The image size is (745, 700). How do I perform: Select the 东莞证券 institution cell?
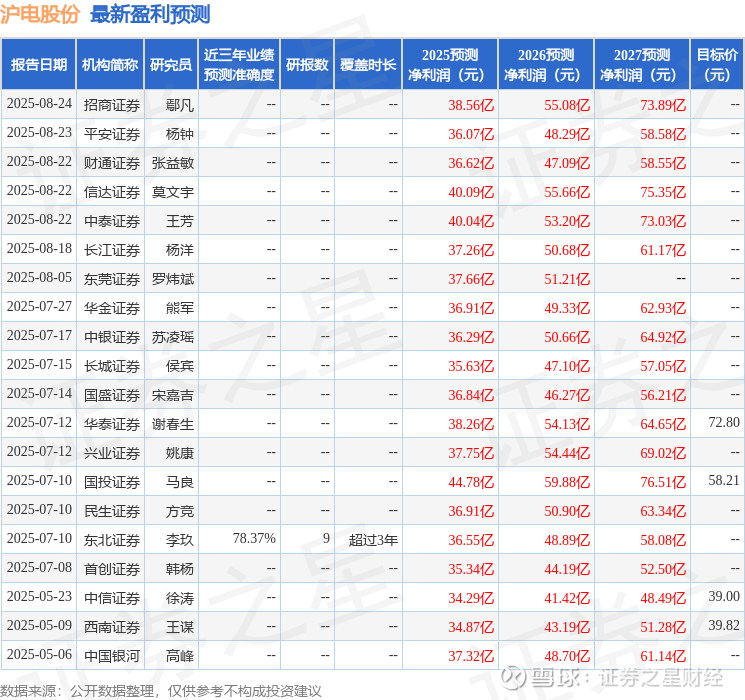click(x=112, y=279)
